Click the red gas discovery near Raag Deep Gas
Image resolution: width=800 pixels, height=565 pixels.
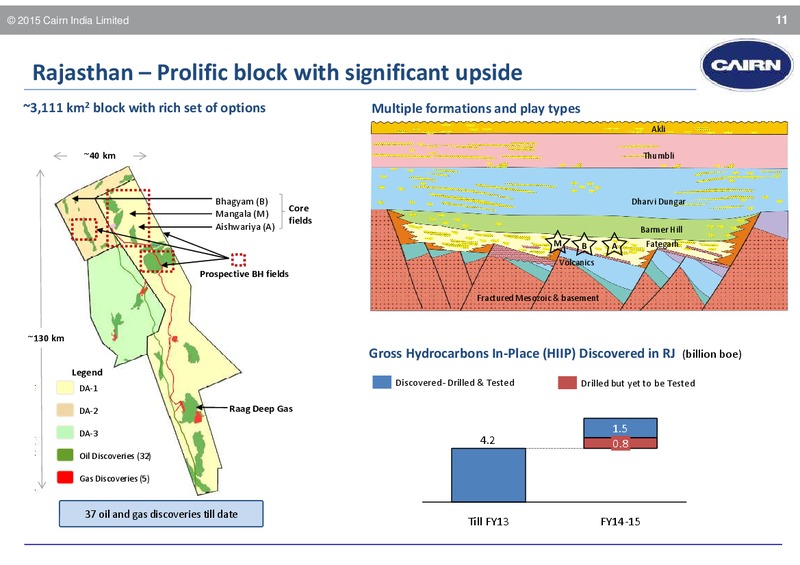[197, 417]
